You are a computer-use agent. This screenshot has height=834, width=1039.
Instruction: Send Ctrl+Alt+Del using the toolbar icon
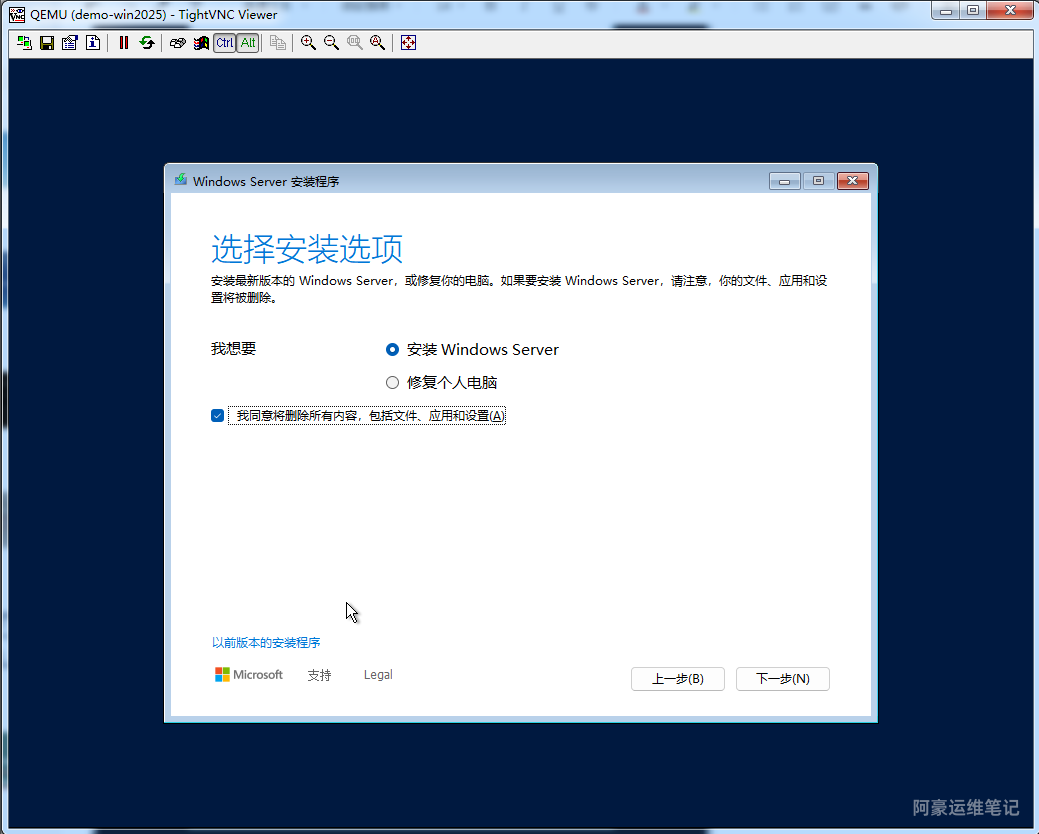pyautogui.click(x=178, y=43)
